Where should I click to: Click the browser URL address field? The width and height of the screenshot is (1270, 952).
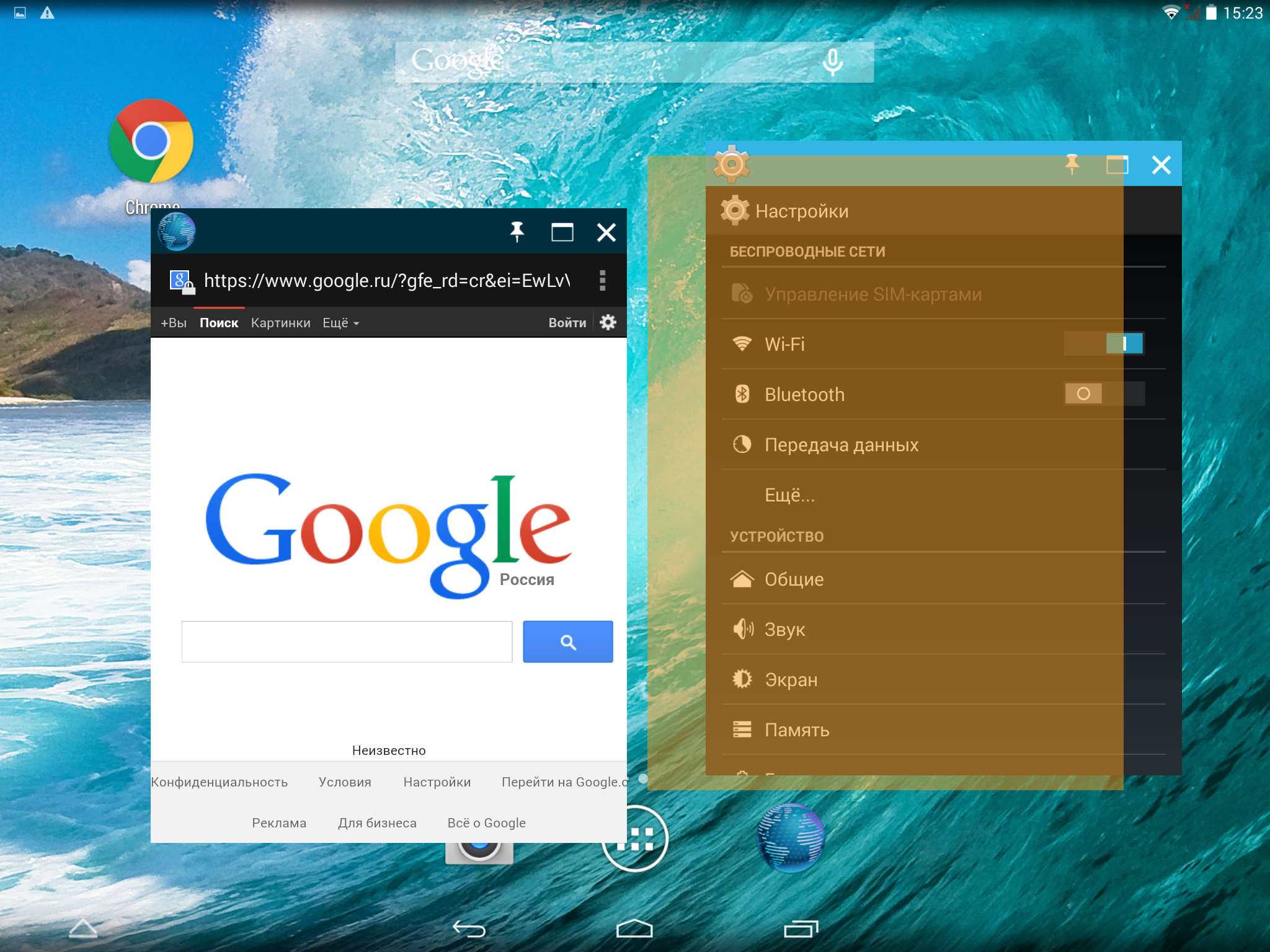(387, 281)
